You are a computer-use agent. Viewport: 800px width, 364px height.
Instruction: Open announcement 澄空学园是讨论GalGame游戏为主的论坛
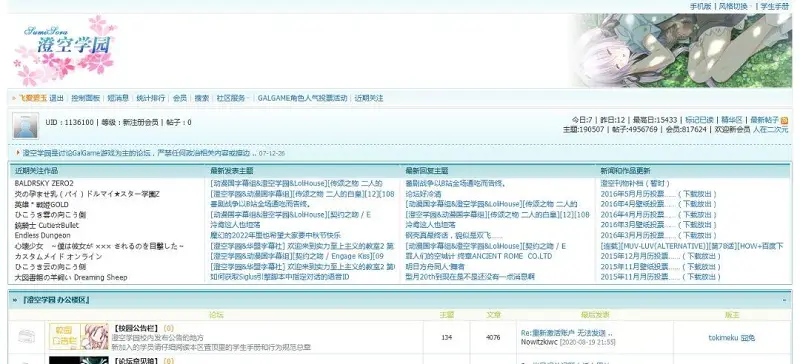point(139,153)
